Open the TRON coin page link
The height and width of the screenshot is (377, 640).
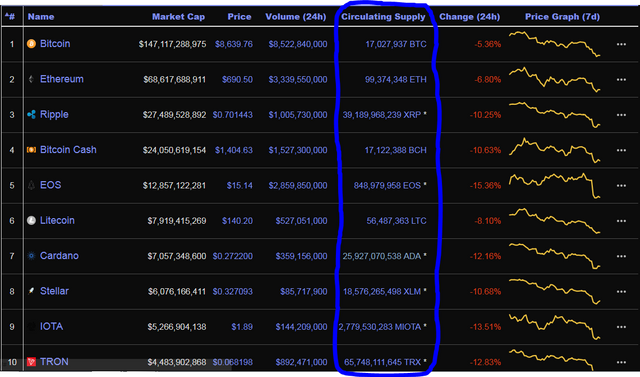pos(54,362)
